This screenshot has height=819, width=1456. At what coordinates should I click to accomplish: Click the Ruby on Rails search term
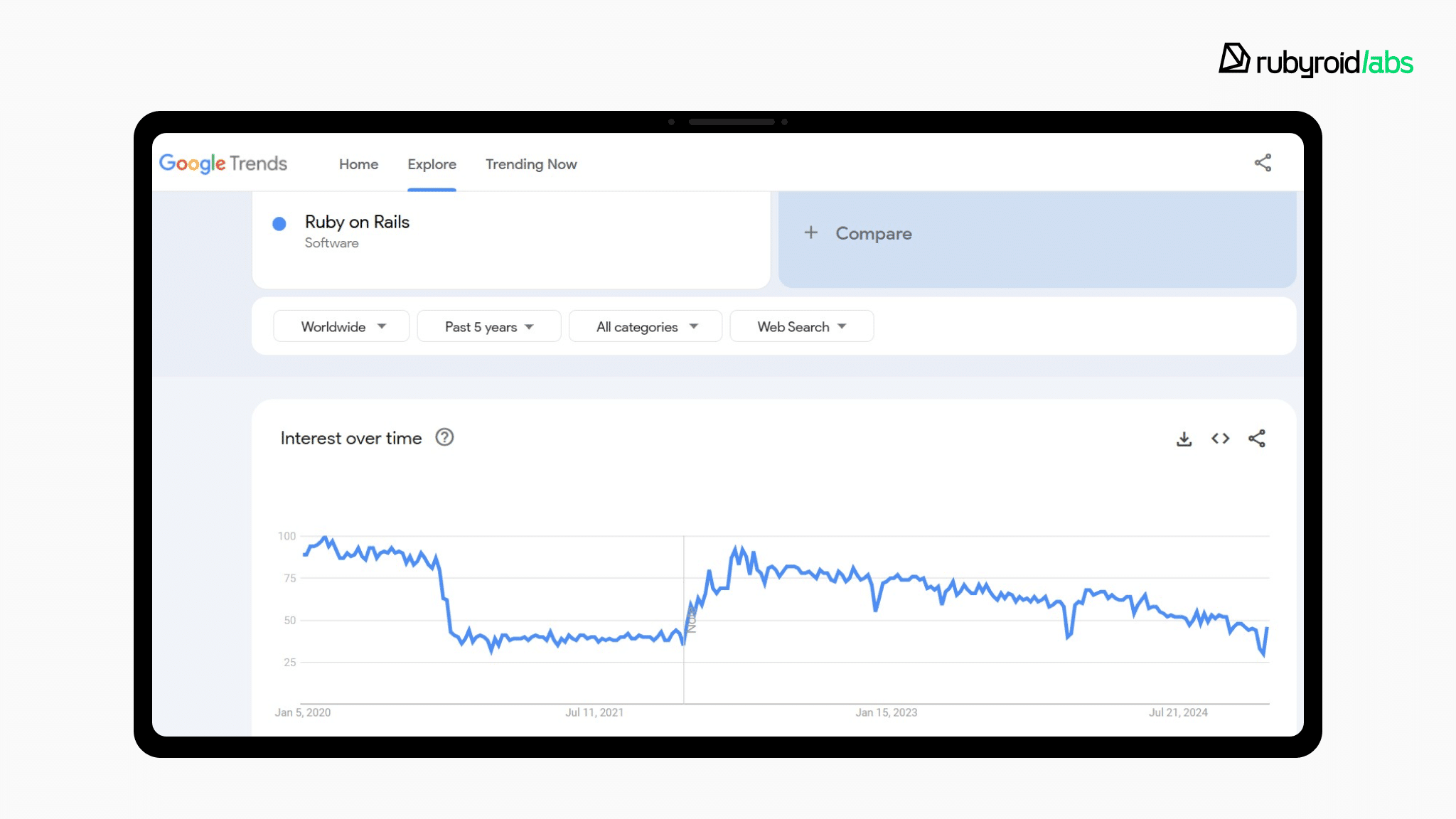357,222
